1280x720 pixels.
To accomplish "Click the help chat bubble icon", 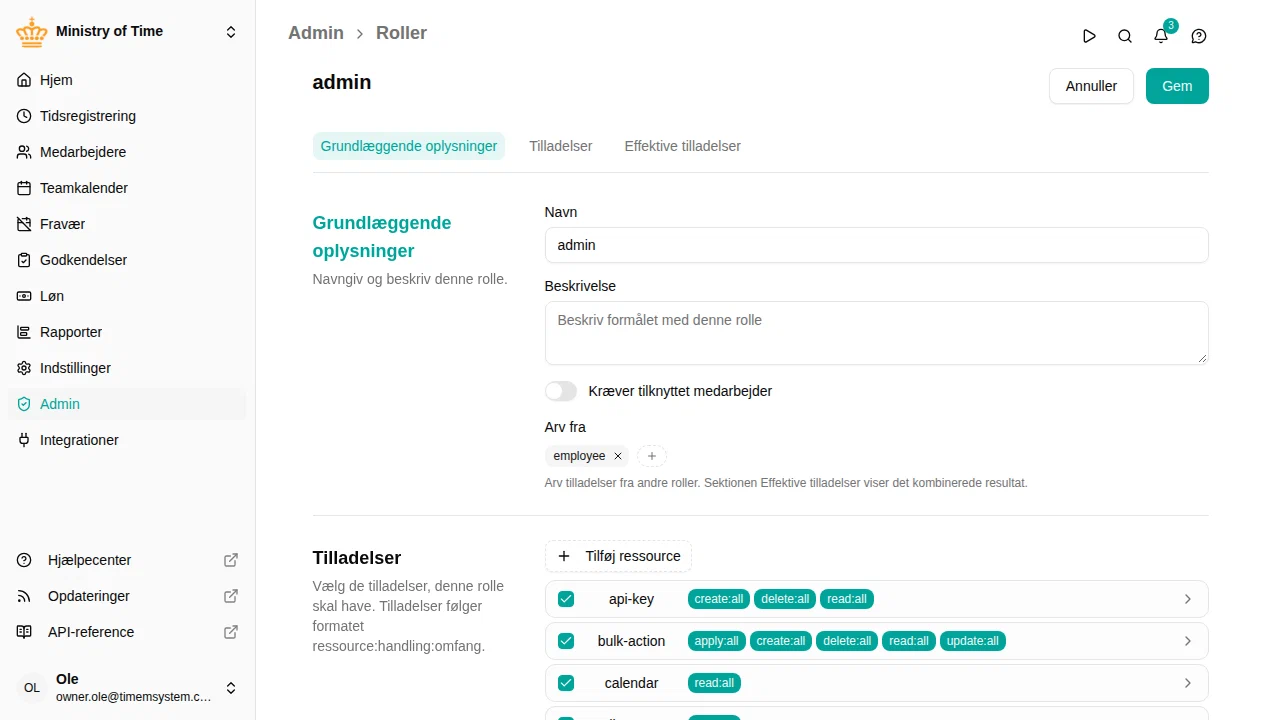I will (1199, 36).
